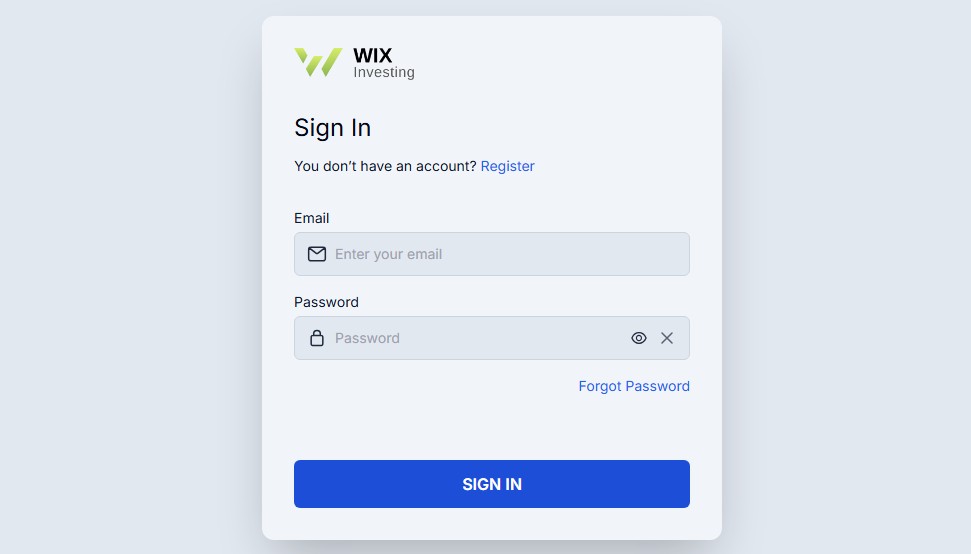Click the 'Investing' subtitle text
971x554 pixels.
click(384, 72)
